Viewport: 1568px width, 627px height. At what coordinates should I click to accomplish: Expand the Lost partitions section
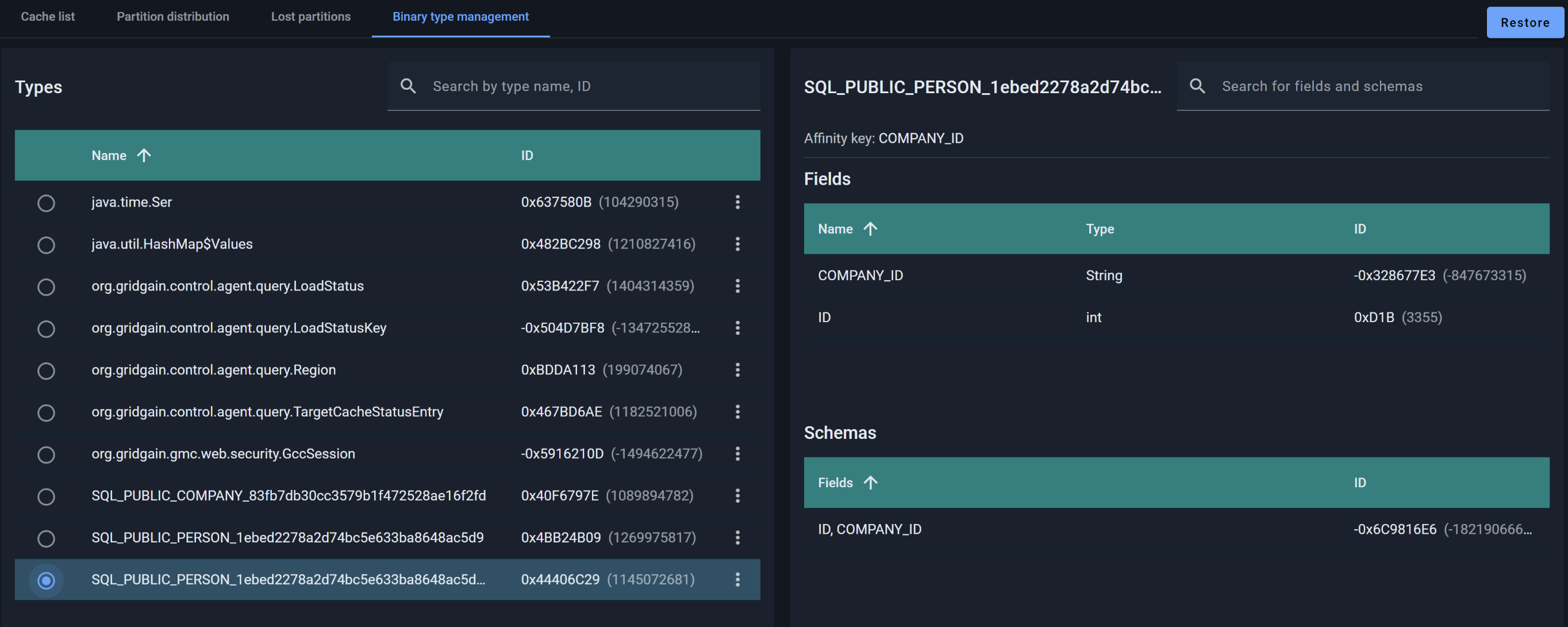[x=310, y=16]
